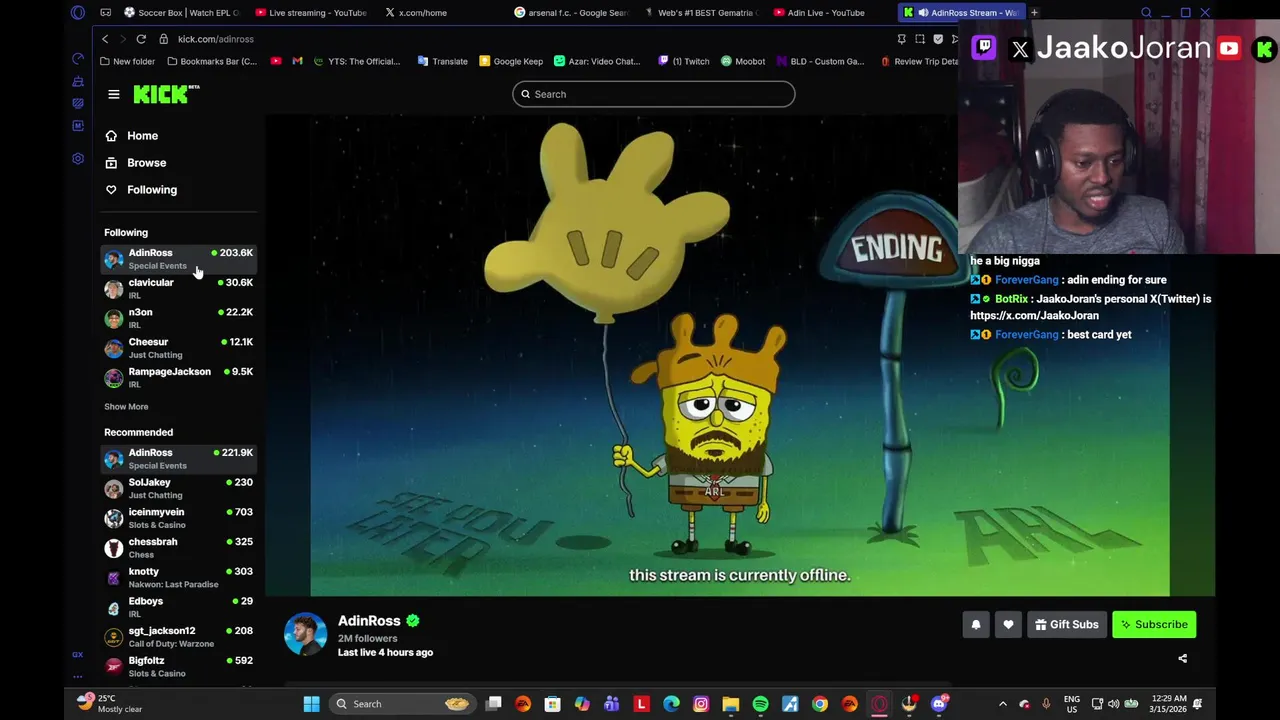Open knotty recommended channel
This screenshot has width=1280, height=720.
pyautogui.click(x=178, y=578)
